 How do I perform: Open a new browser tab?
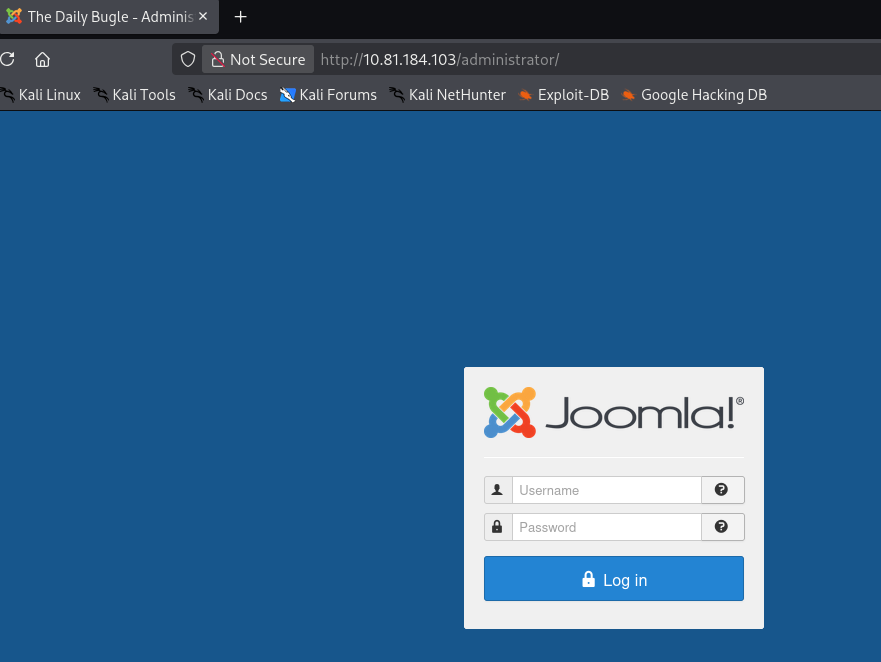point(240,17)
